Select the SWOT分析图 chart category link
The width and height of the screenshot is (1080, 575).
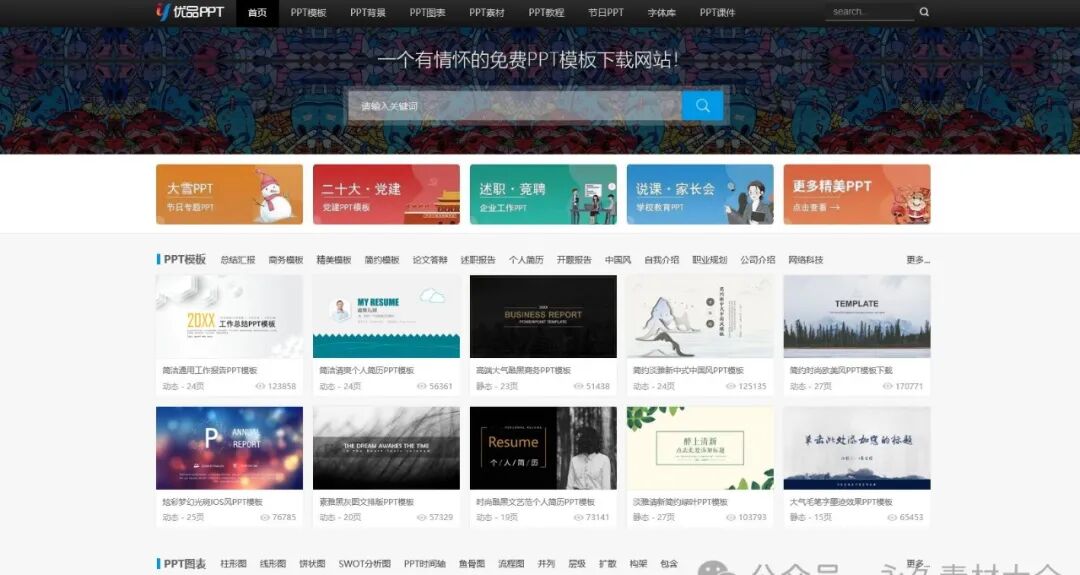[x=364, y=563]
